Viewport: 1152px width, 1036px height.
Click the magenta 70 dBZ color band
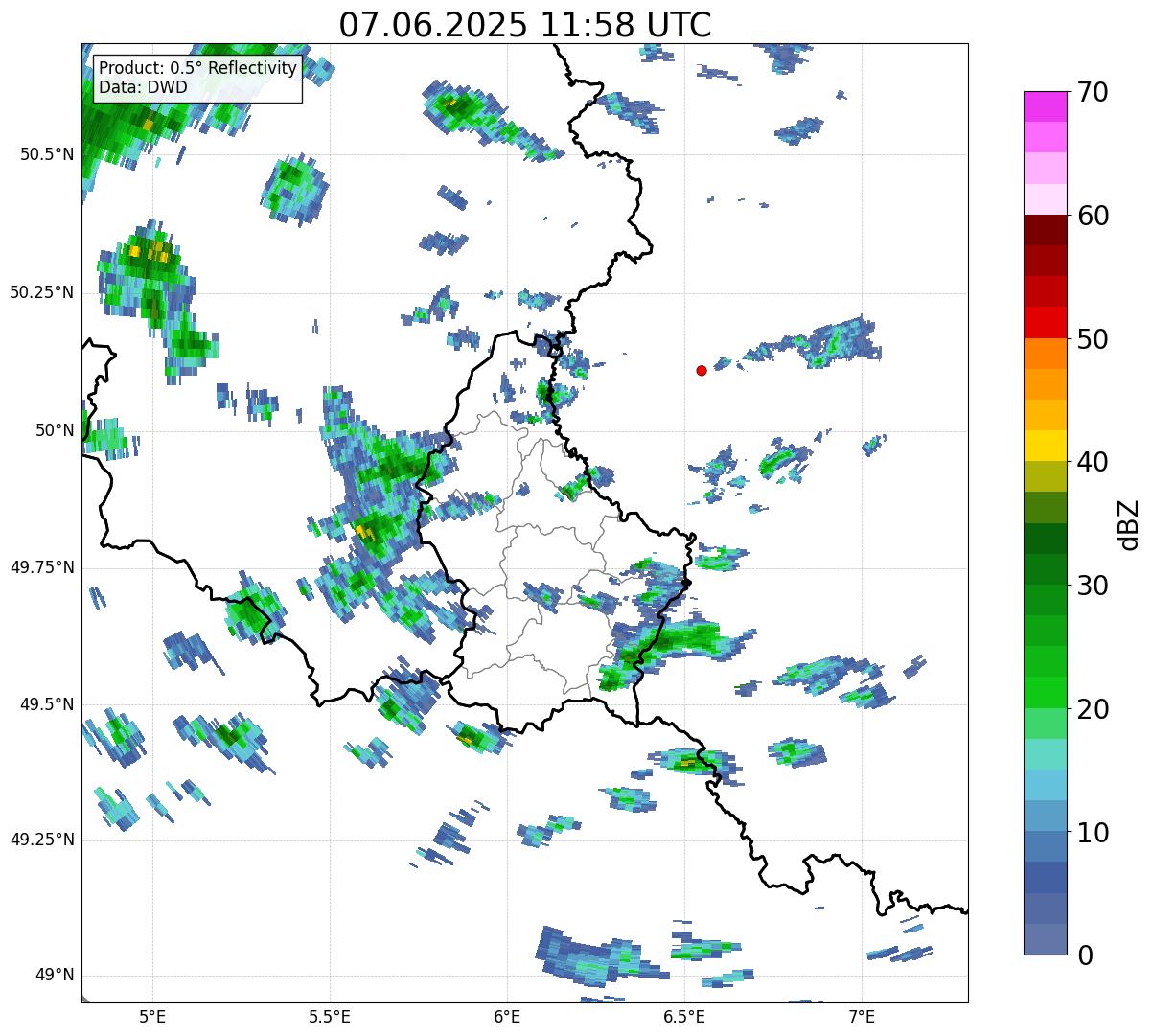[1044, 106]
